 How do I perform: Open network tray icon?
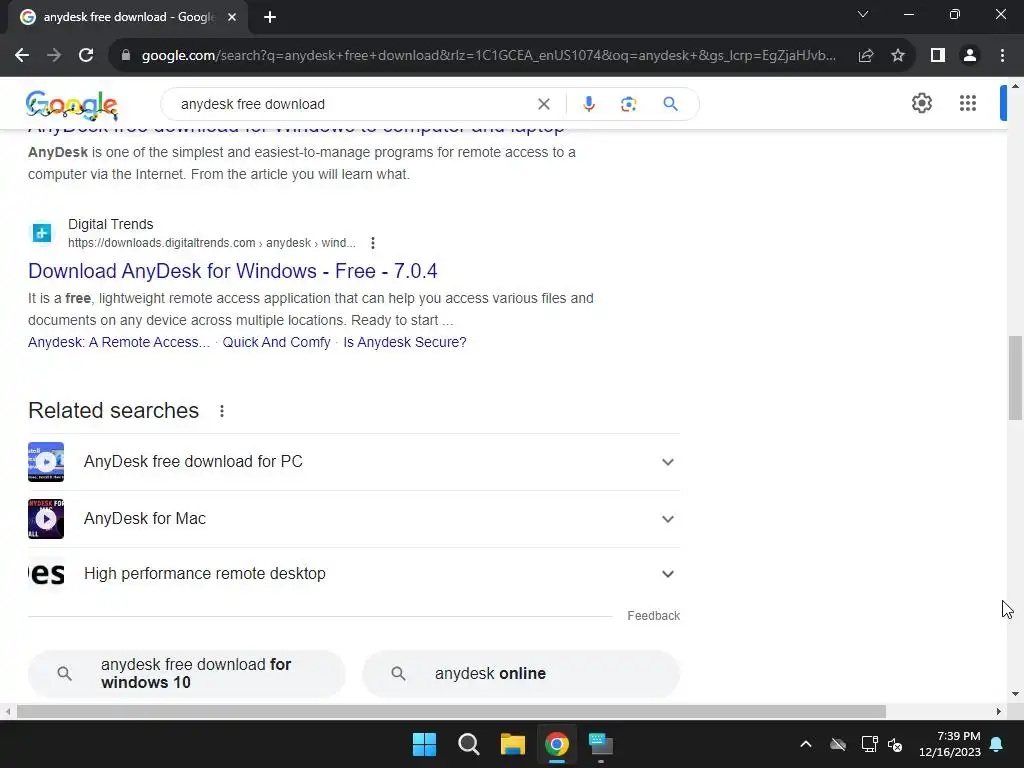869,744
